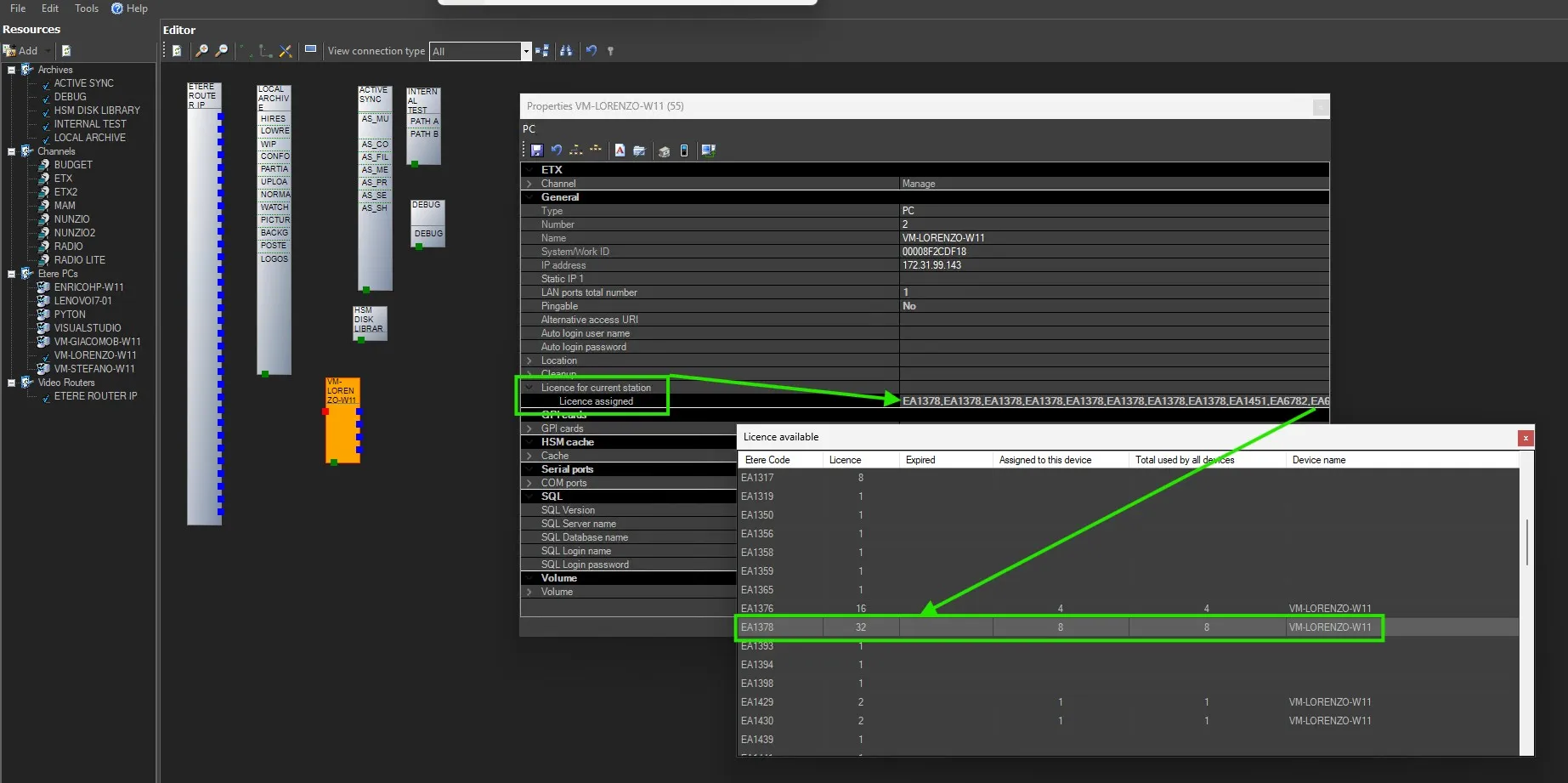Image resolution: width=1568 pixels, height=783 pixels.
Task: Click the red letter A document icon
Action: 620,150
